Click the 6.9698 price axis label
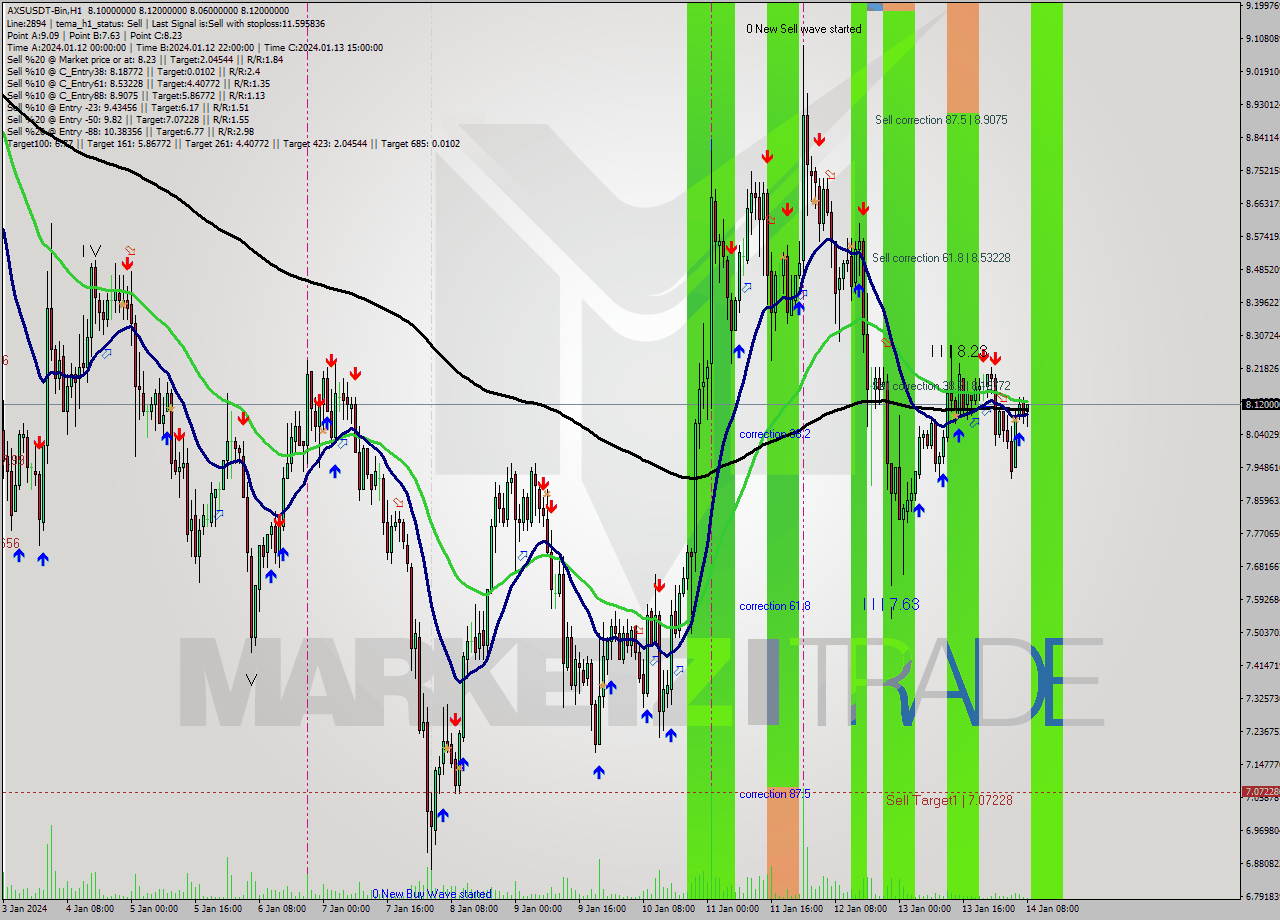The width and height of the screenshot is (1280, 920). (x=1262, y=830)
